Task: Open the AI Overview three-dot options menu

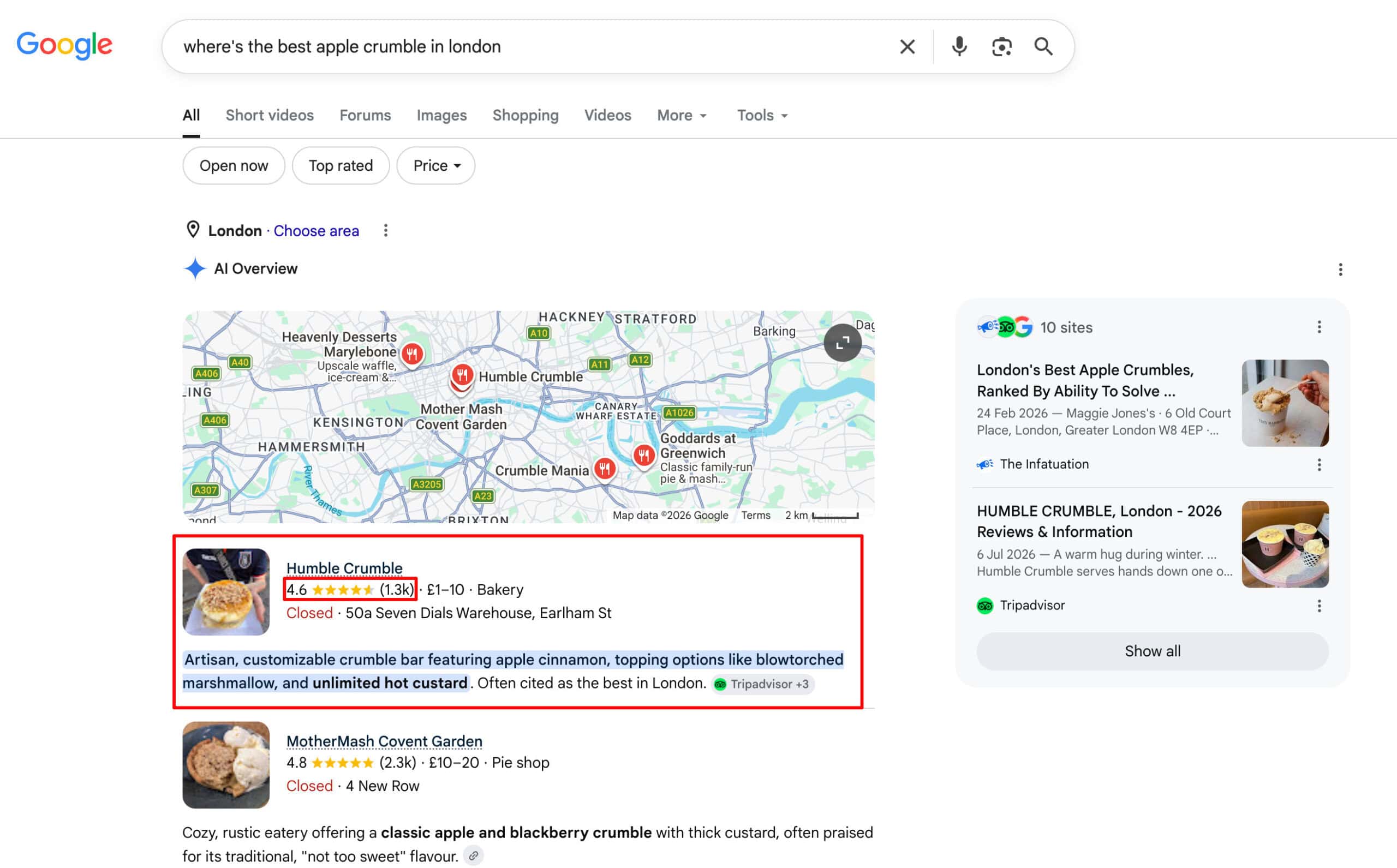Action: point(1340,270)
